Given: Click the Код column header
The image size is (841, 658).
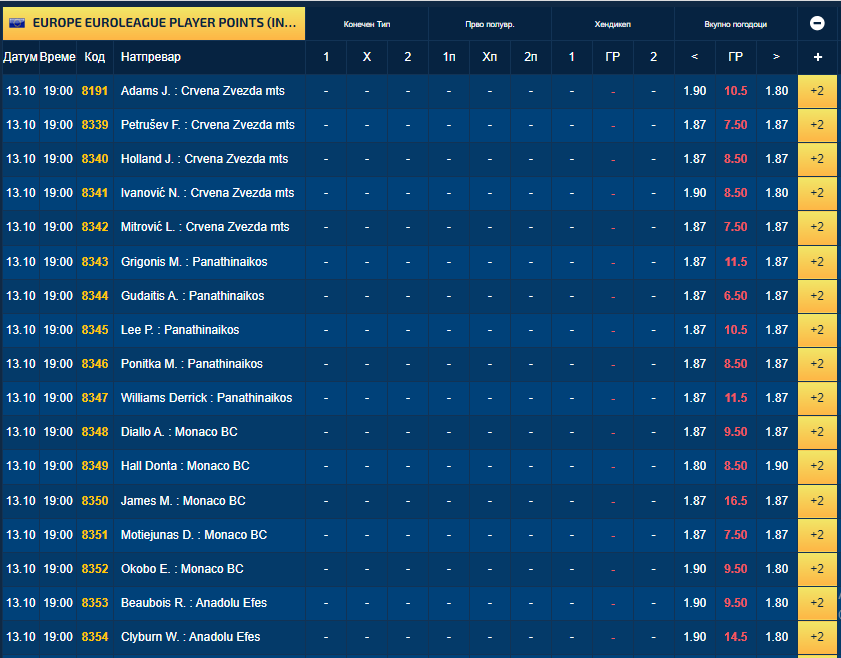Looking at the screenshot, I should [x=95, y=57].
